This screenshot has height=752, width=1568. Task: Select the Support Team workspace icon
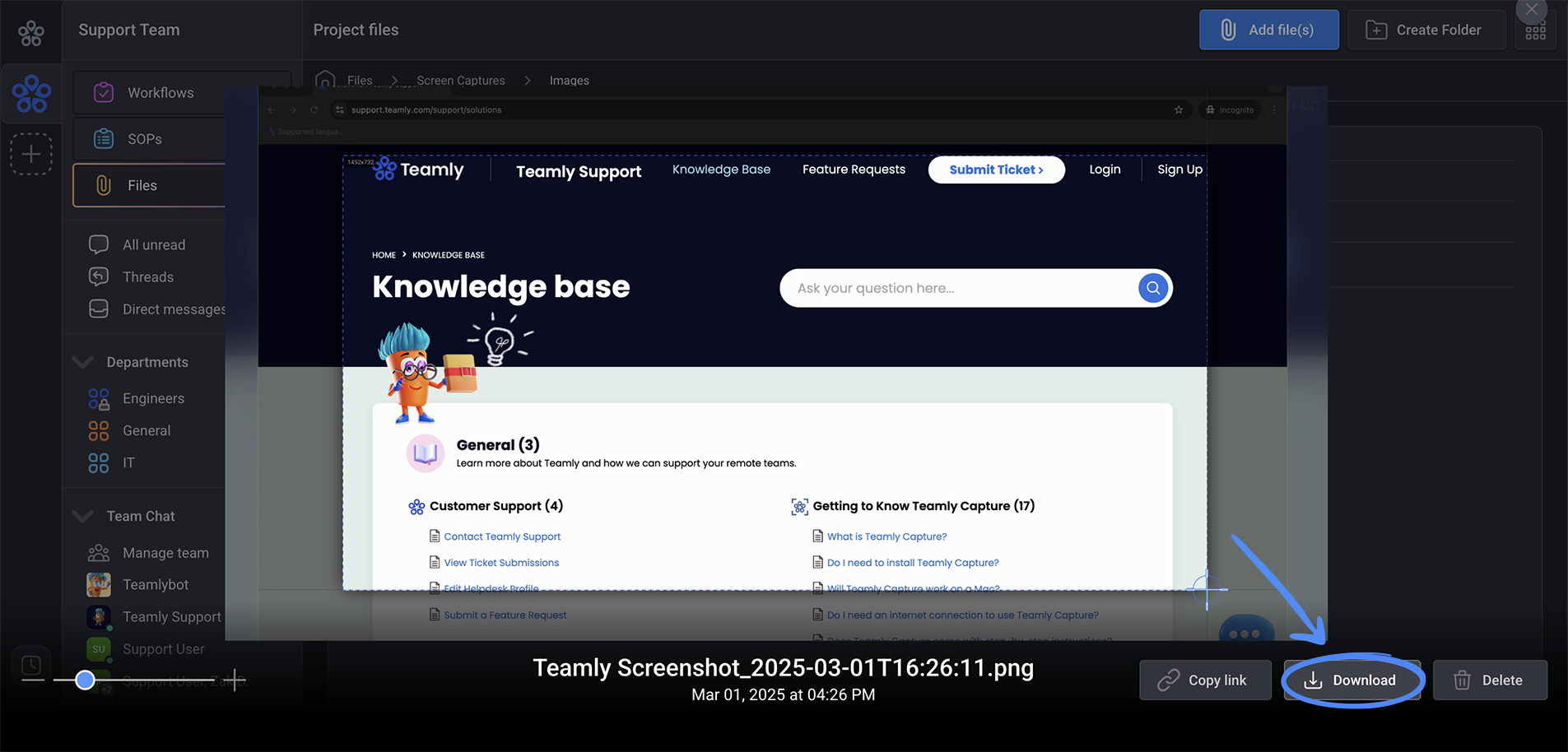pyautogui.click(x=31, y=93)
